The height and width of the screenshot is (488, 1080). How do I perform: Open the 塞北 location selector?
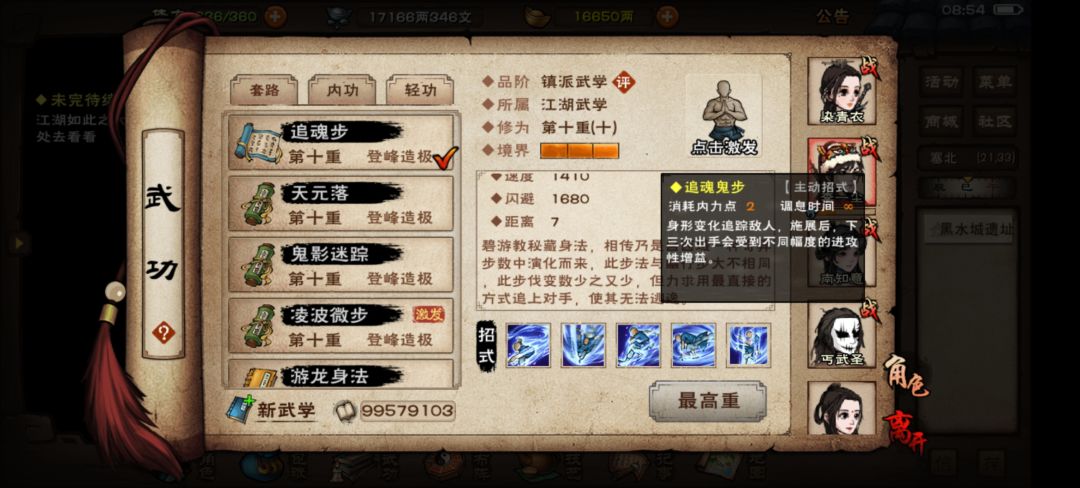pos(968,158)
